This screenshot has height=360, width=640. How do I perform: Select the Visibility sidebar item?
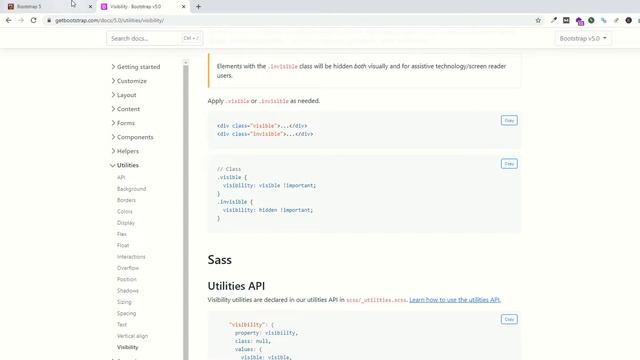(x=127, y=347)
